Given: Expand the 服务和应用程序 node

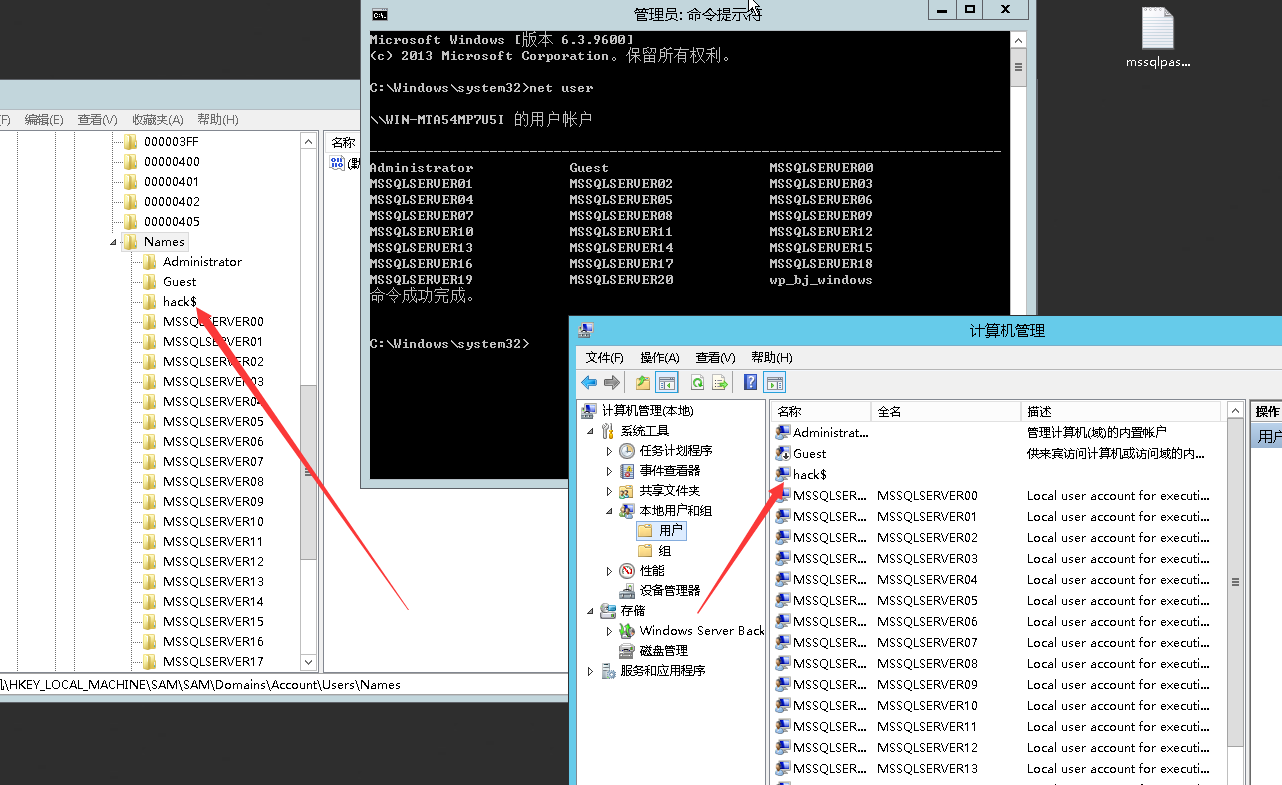Looking at the screenshot, I should tap(590, 671).
